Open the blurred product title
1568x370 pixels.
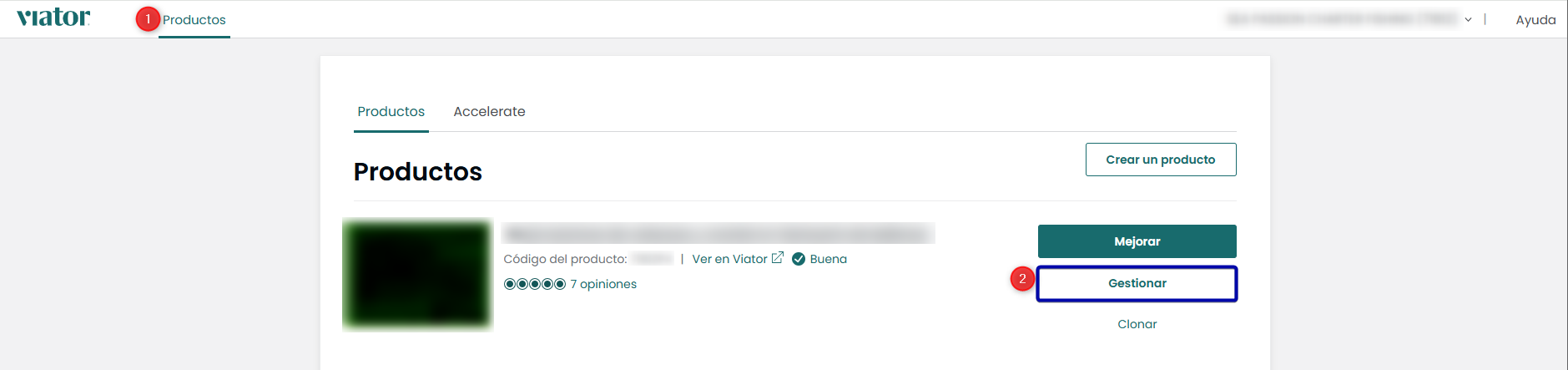tap(718, 234)
